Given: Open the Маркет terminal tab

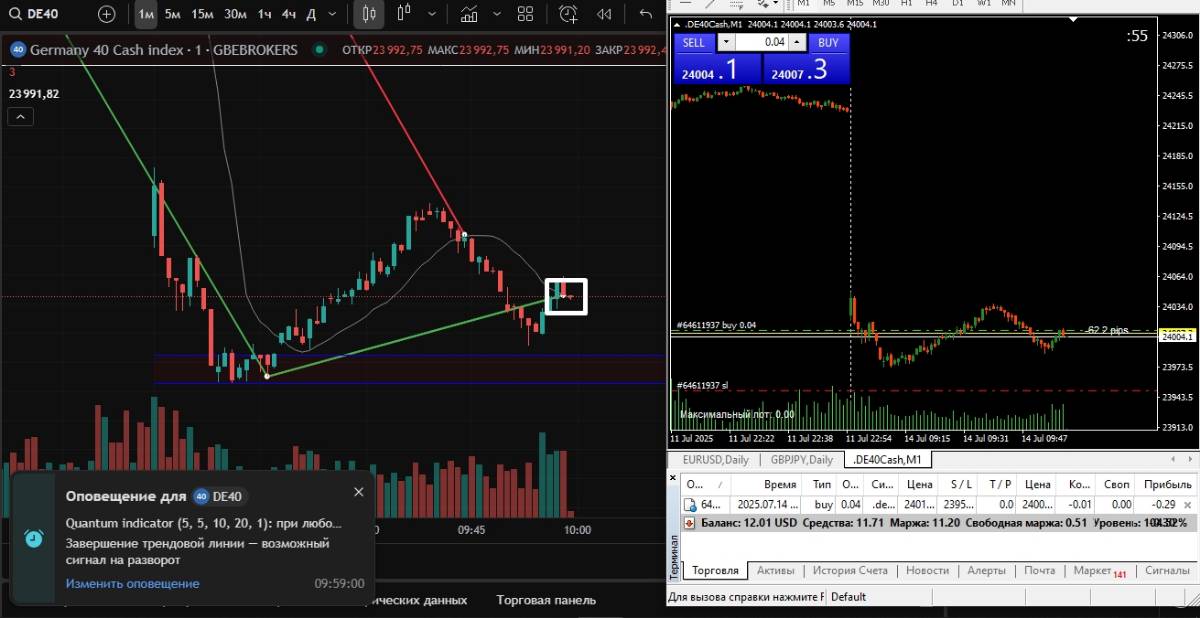Looking at the screenshot, I should (1099, 571).
